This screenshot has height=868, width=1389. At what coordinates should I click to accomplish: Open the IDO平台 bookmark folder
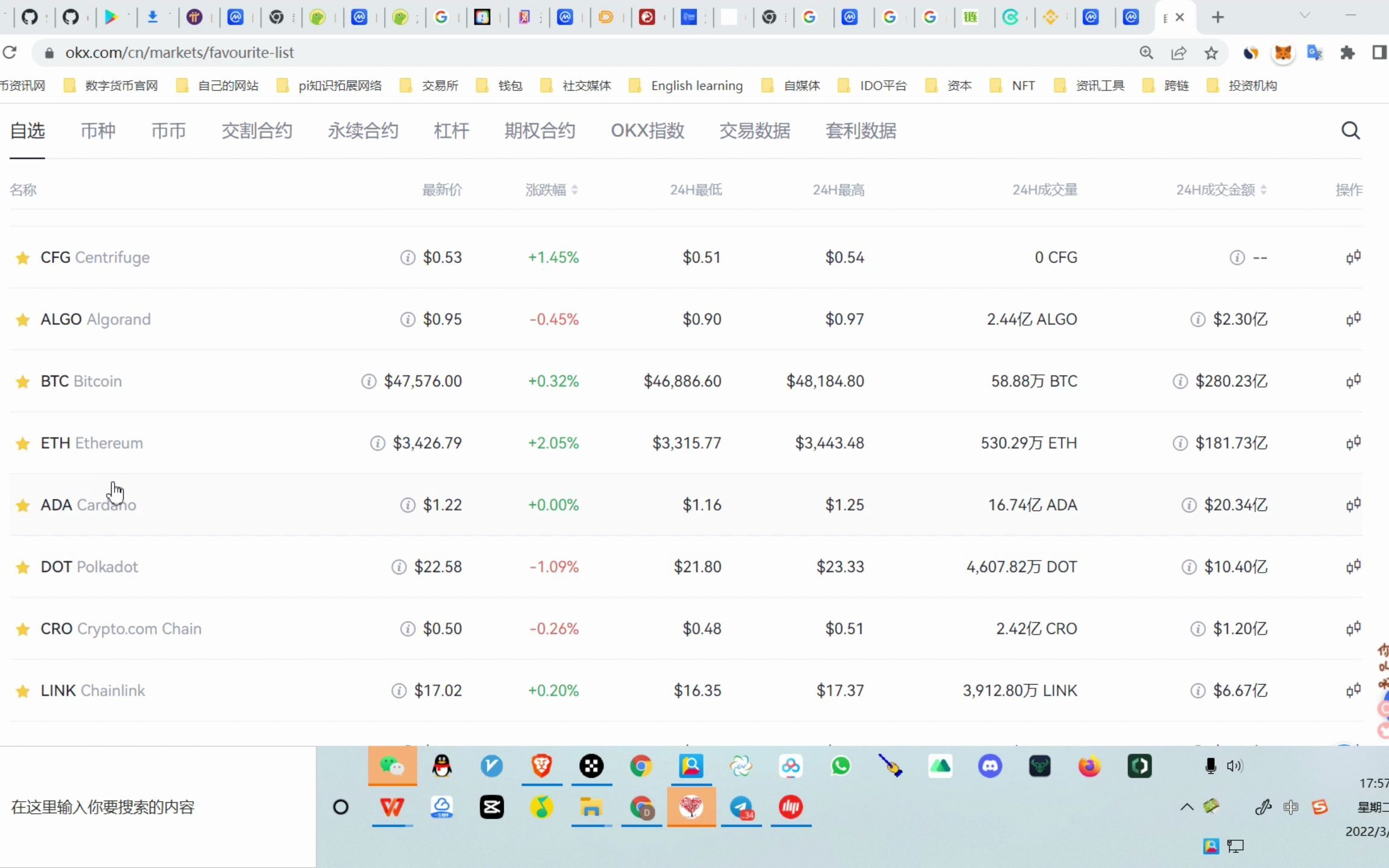[872, 86]
